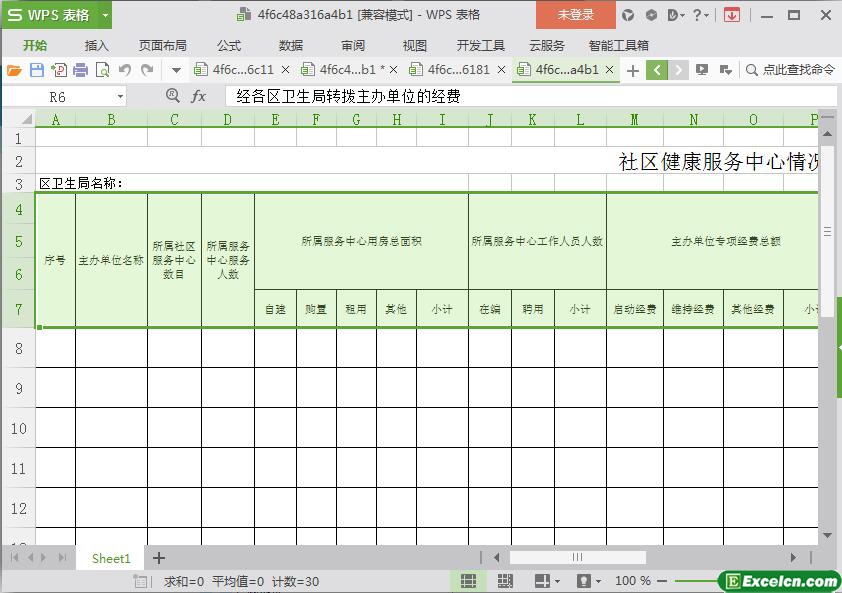Screen dimensions: 842x593
Task: Click the Print icon in quick toolbar
Action: (81, 70)
